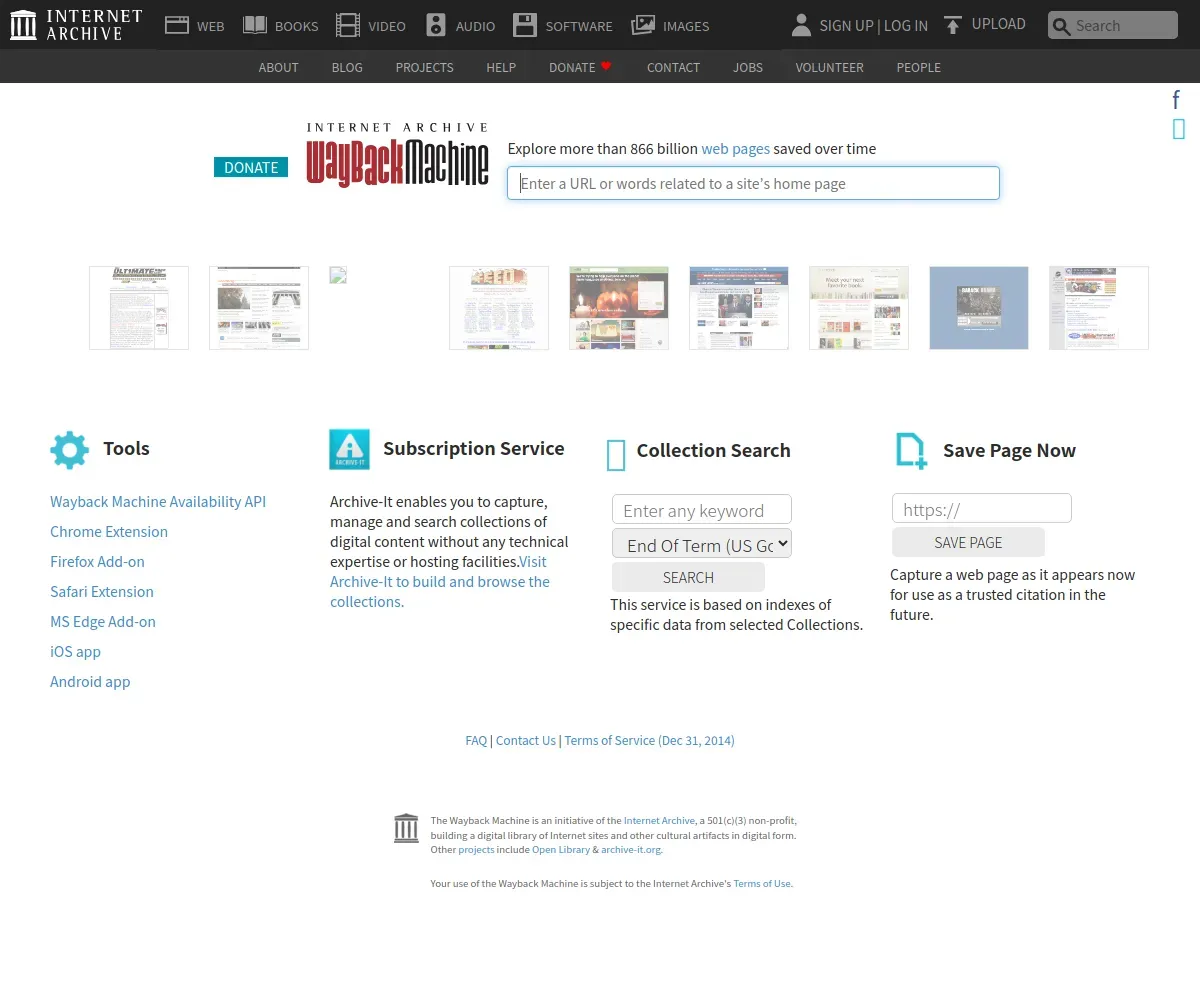Open the Books section icon
1200x1000 pixels.
[x=255, y=25]
